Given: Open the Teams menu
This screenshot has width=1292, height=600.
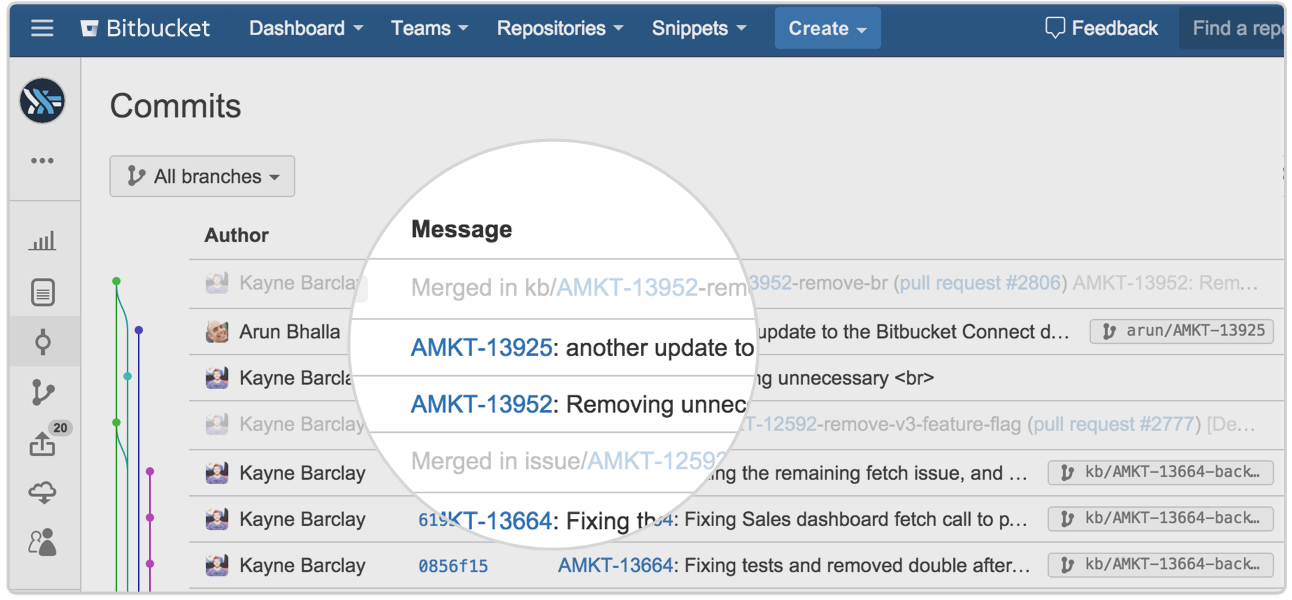Looking at the screenshot, I should 429,28.
